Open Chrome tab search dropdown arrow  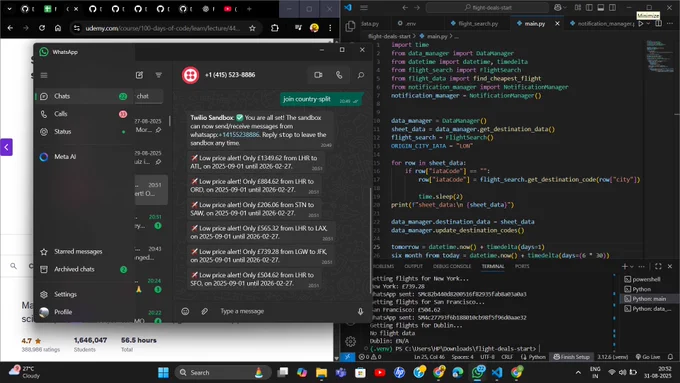tap(9, 9)
